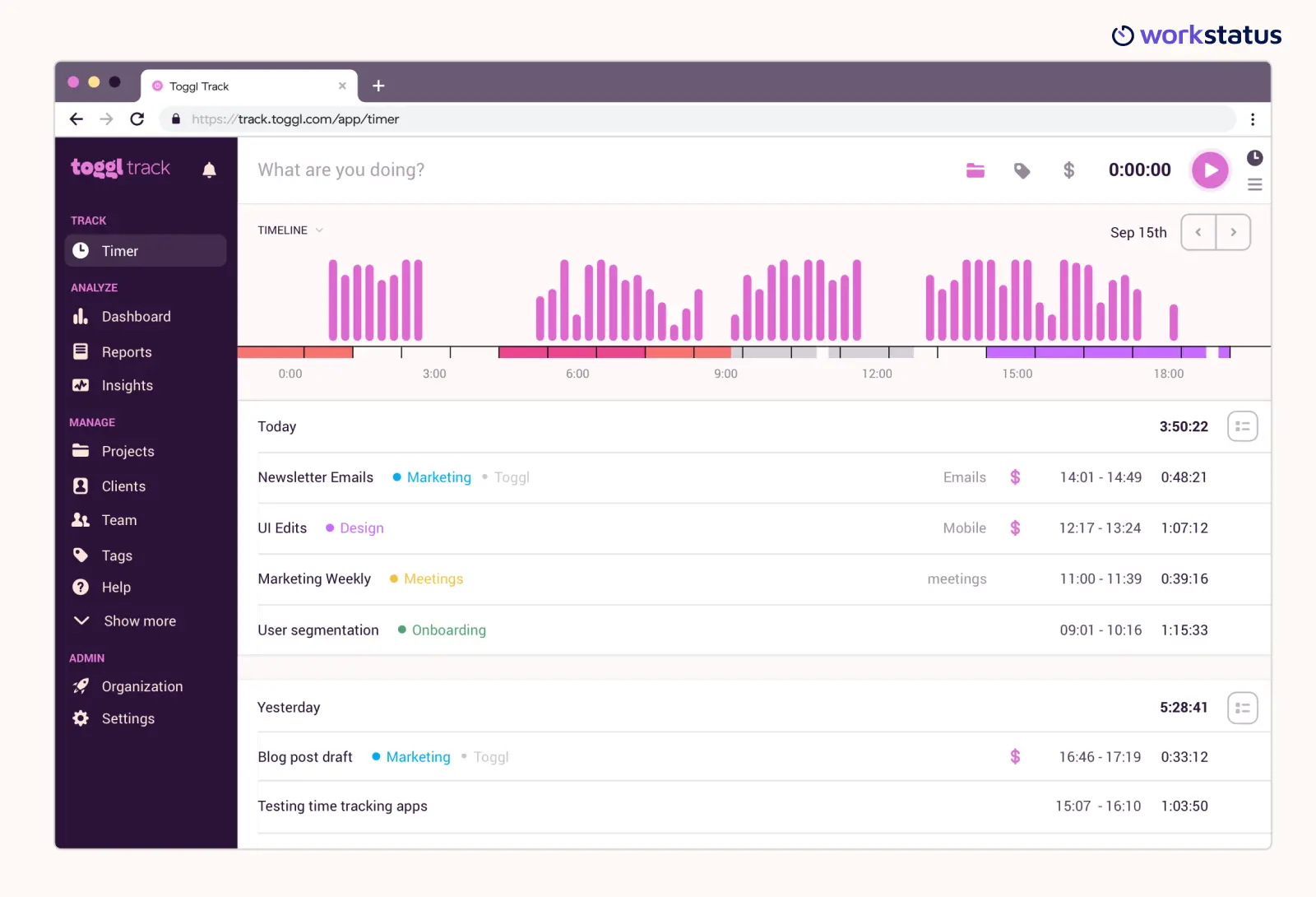Open a new browser tab
Image resolution: width=1316 pixels, height=897 pixels.
tap(378, 86)
